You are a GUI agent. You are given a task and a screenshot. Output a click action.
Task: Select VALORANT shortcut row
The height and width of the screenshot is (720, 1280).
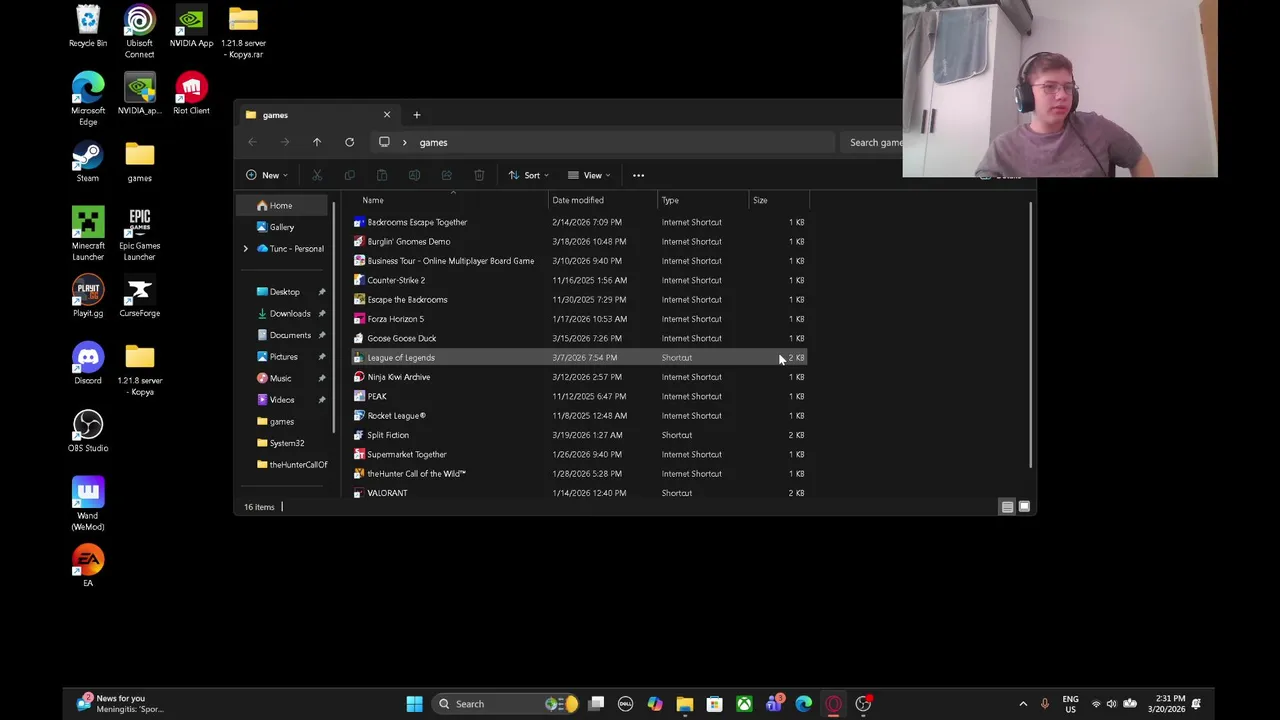(x=580, y=493)
